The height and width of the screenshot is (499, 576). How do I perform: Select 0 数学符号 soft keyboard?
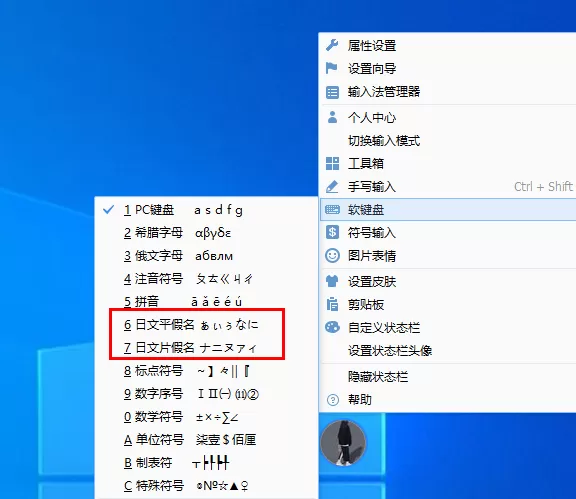[x=206, y=417]
